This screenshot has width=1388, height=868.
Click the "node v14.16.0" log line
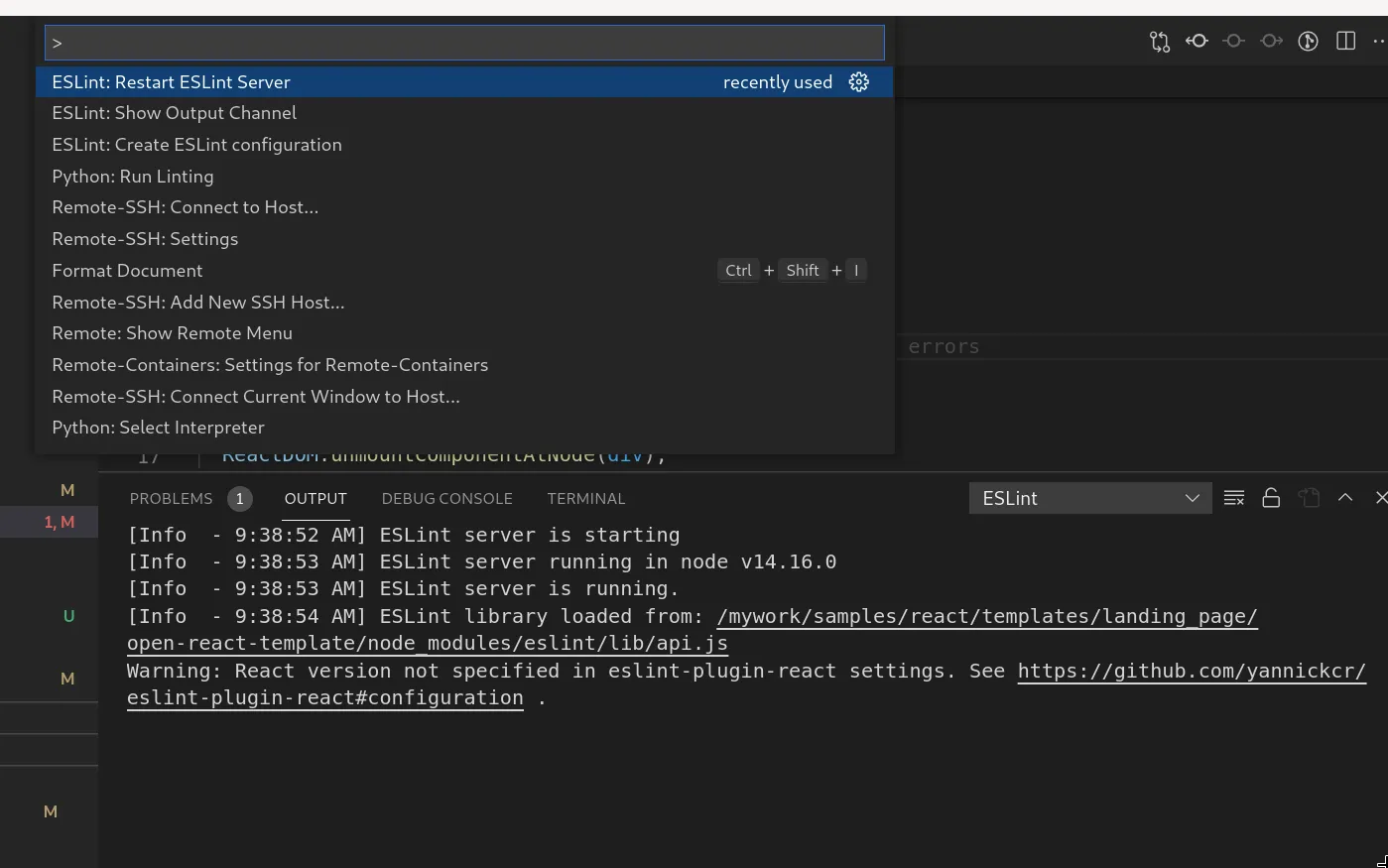click(482, 561)
